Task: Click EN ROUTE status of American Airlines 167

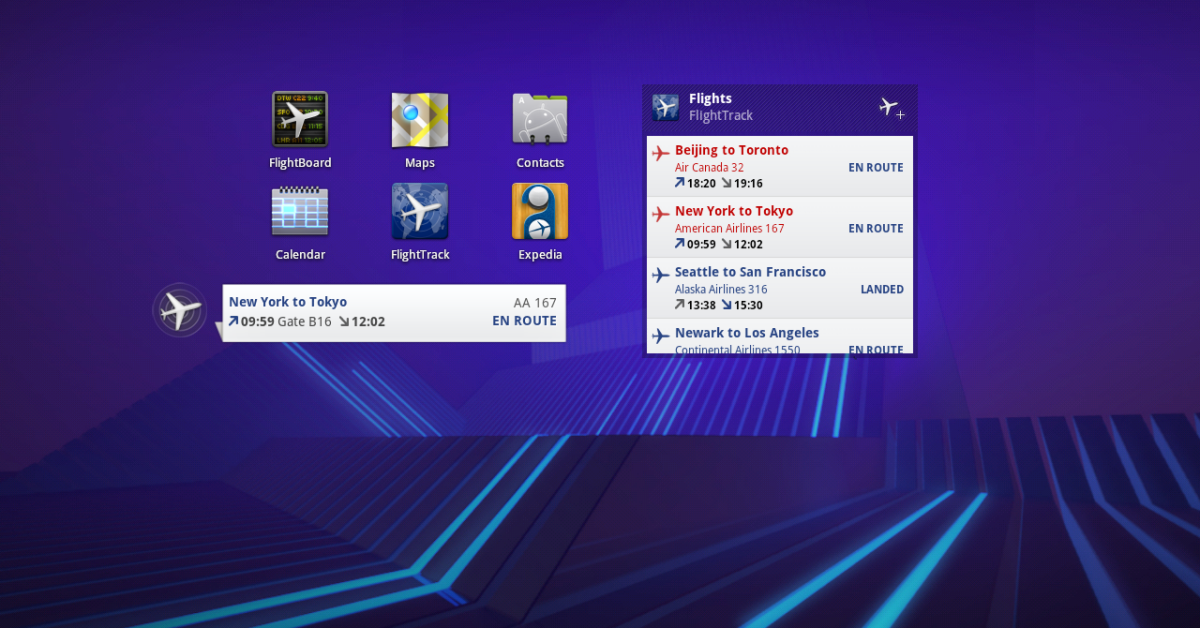Action: click(876, 229)
